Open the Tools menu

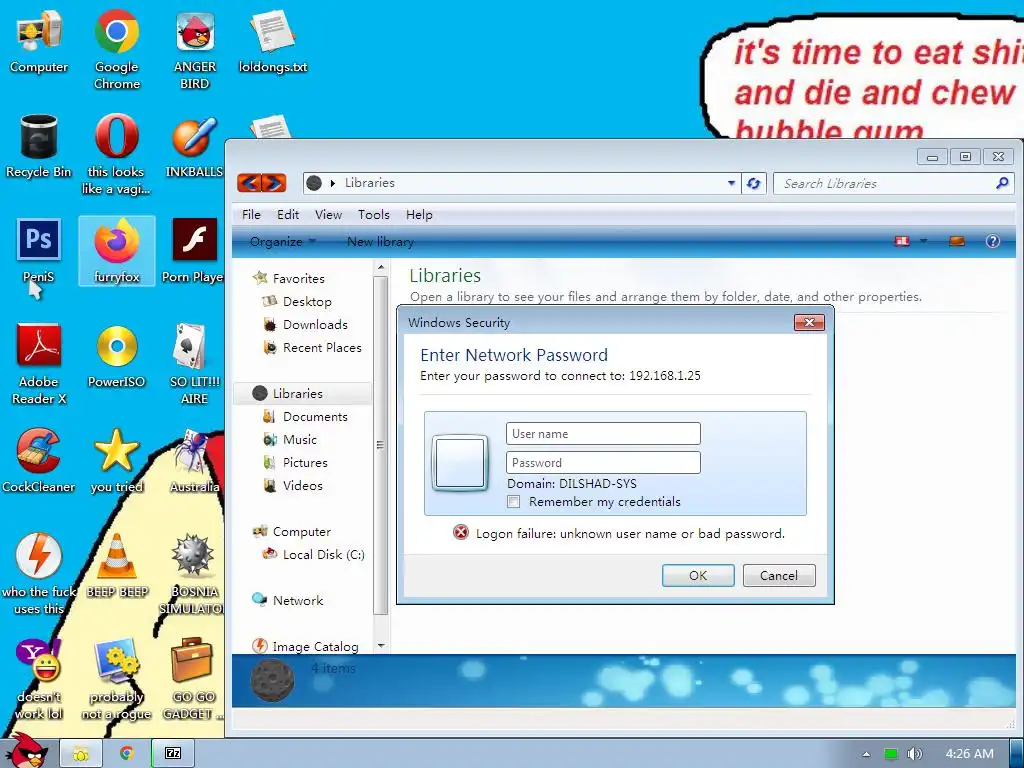(374, 214)
